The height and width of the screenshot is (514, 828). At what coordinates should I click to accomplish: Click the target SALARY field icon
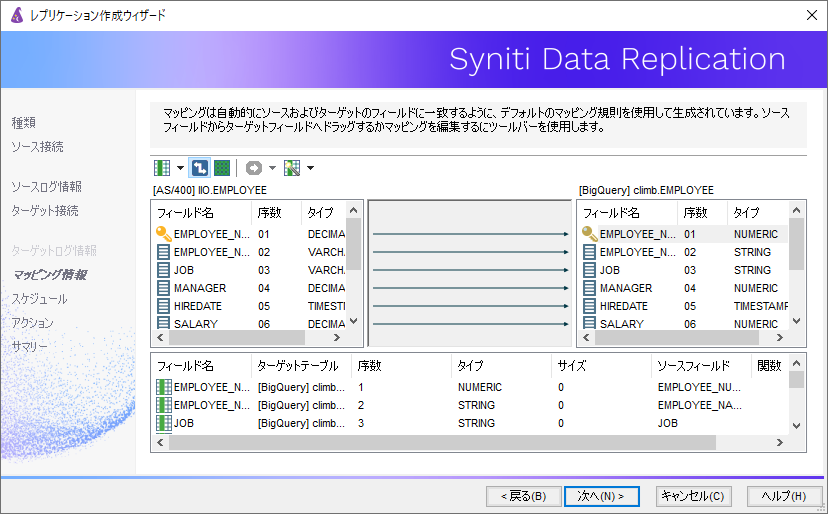[x=589, y=323]
